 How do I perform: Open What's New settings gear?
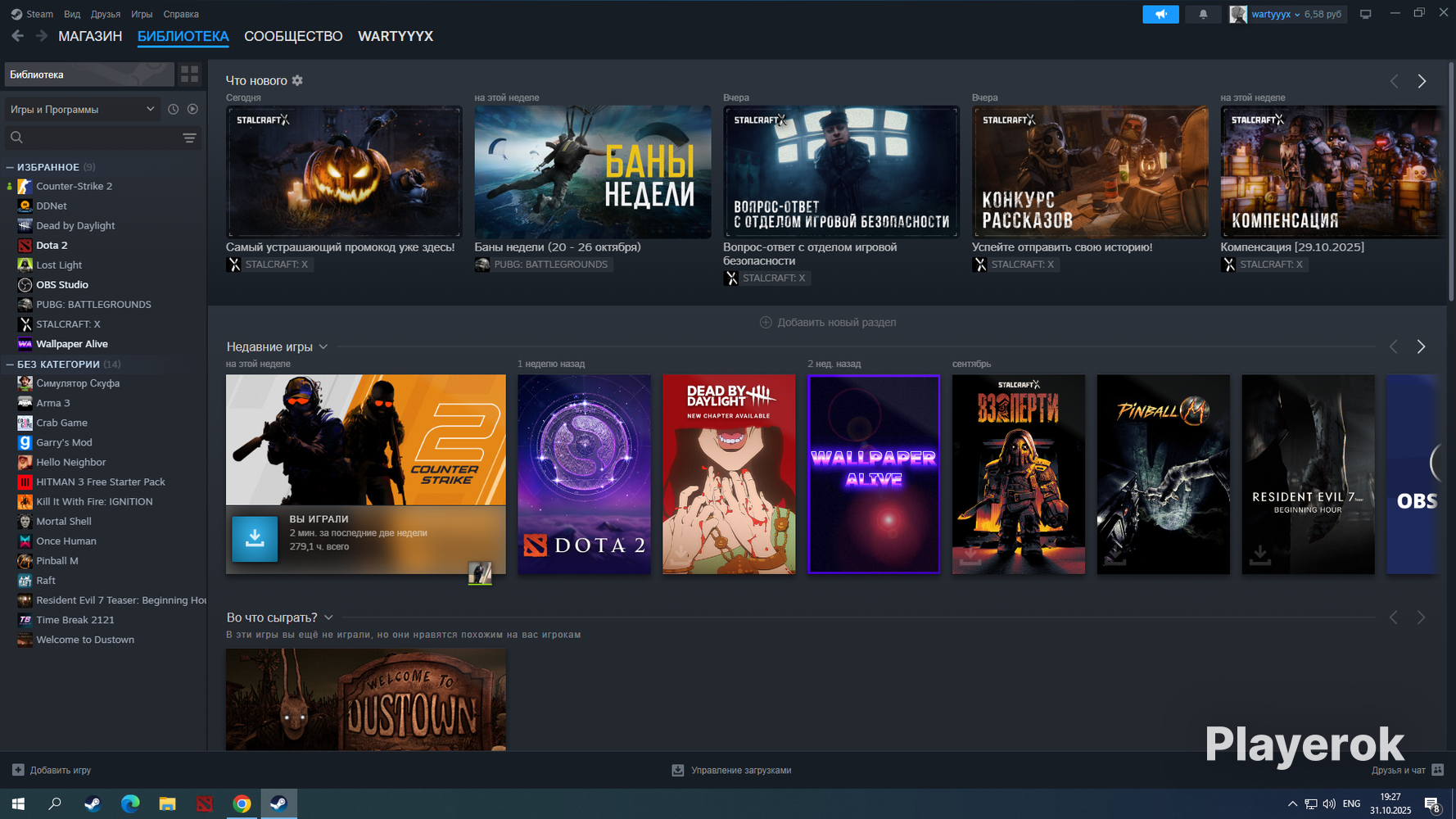click(297, 80)
